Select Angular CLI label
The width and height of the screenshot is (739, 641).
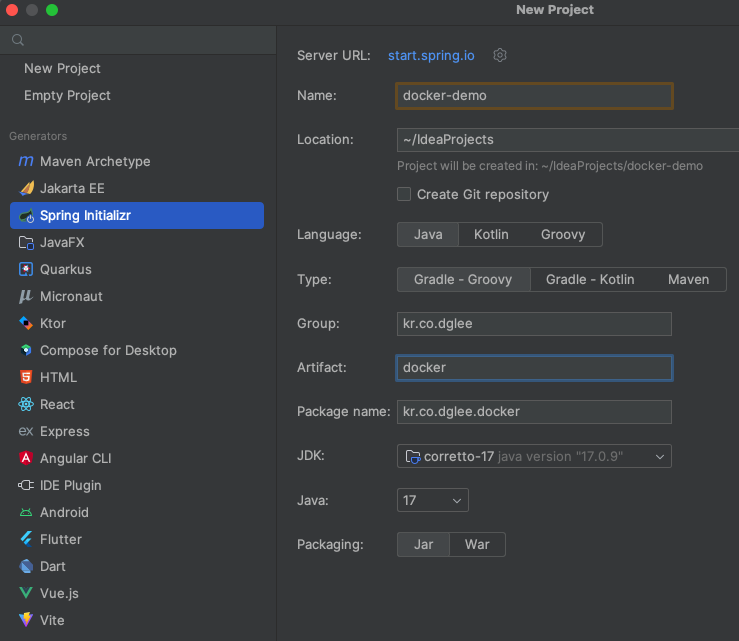click(x=76, y=458)
